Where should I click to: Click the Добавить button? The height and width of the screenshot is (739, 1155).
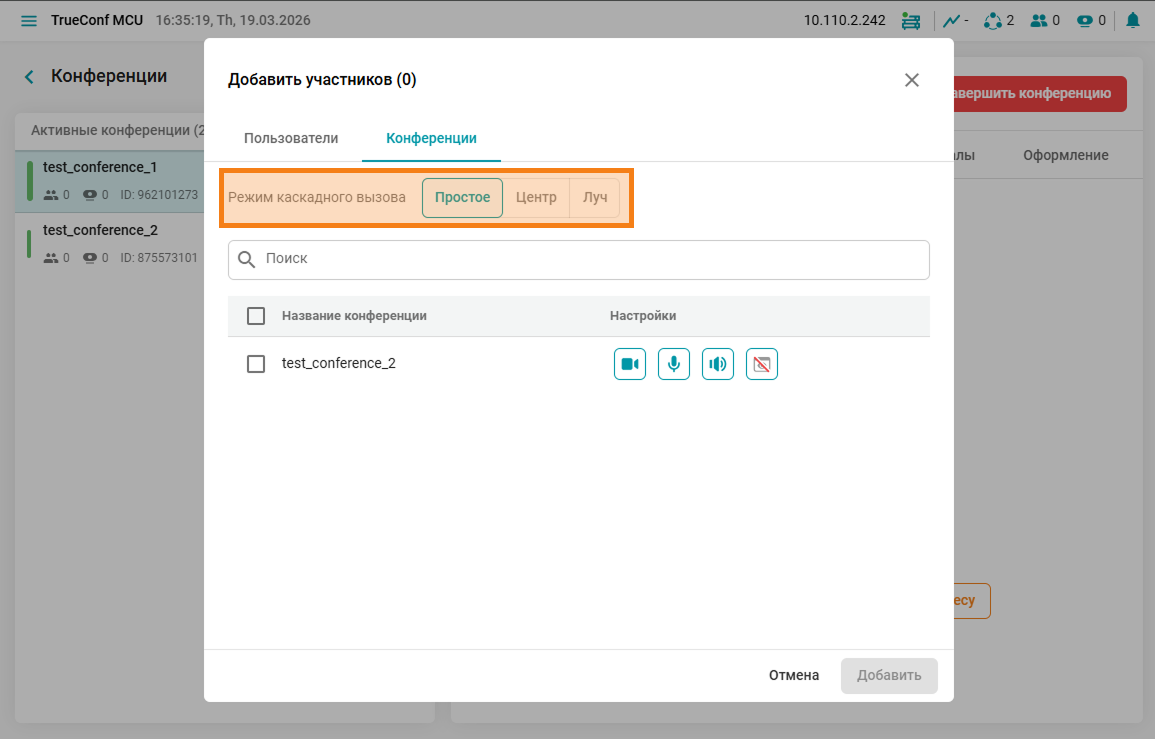click(889, 675)
